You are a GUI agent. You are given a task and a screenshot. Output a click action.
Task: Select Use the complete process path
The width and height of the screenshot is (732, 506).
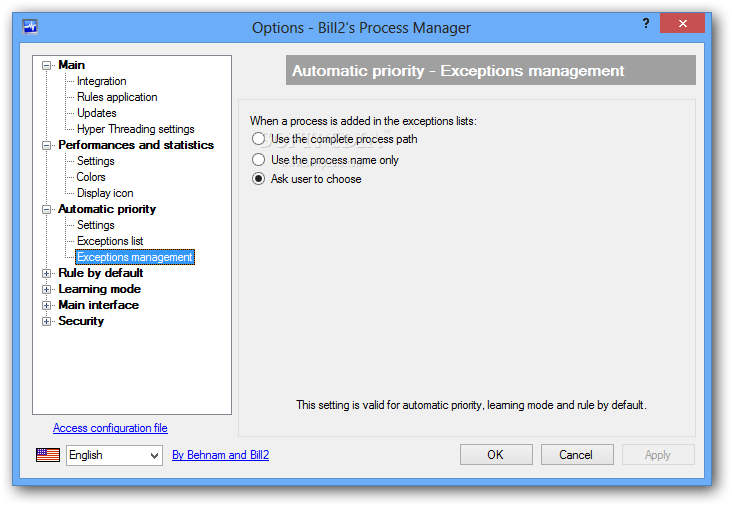point(258,139)
